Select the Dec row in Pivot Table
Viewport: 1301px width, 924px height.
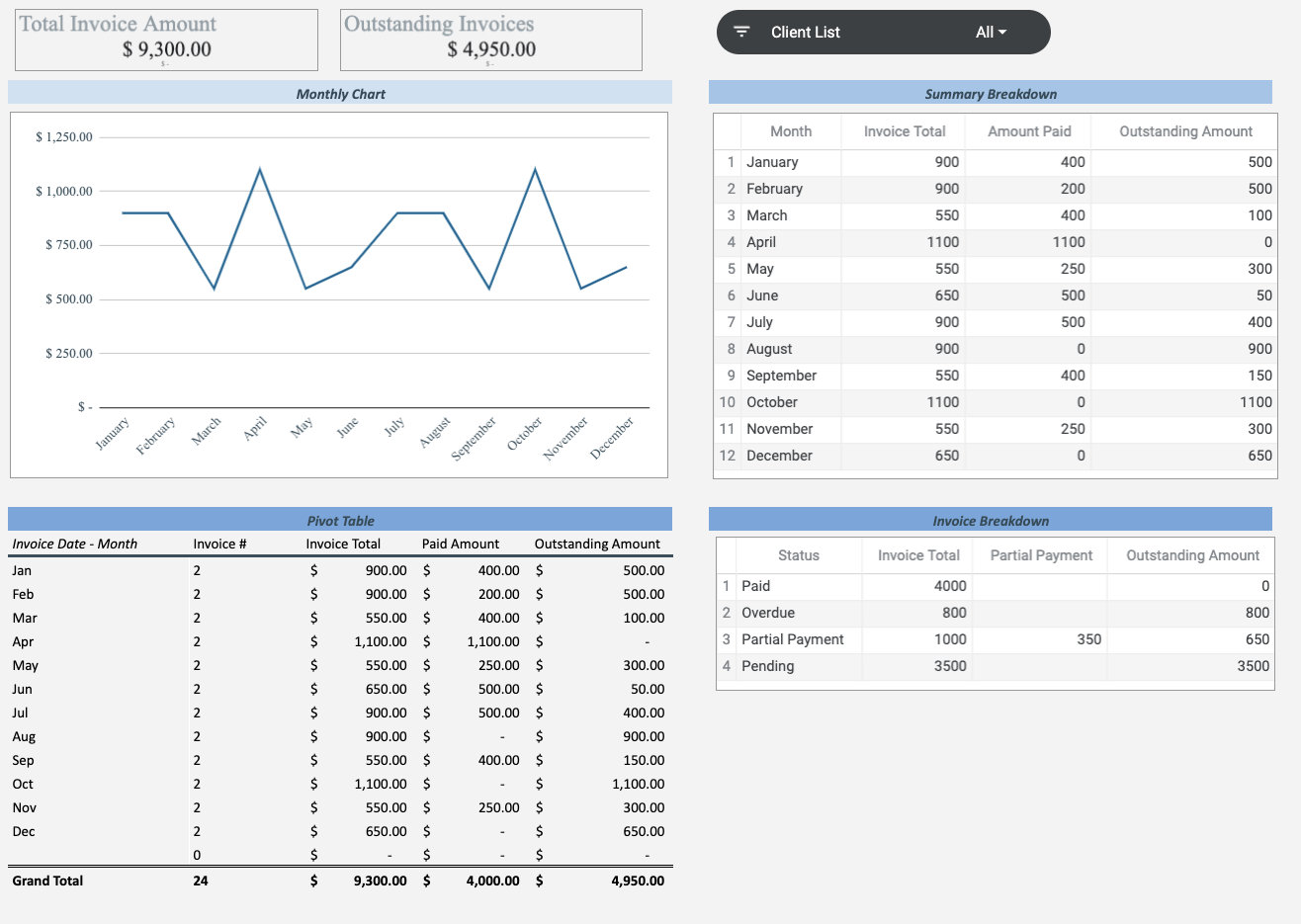coord(22,831)
